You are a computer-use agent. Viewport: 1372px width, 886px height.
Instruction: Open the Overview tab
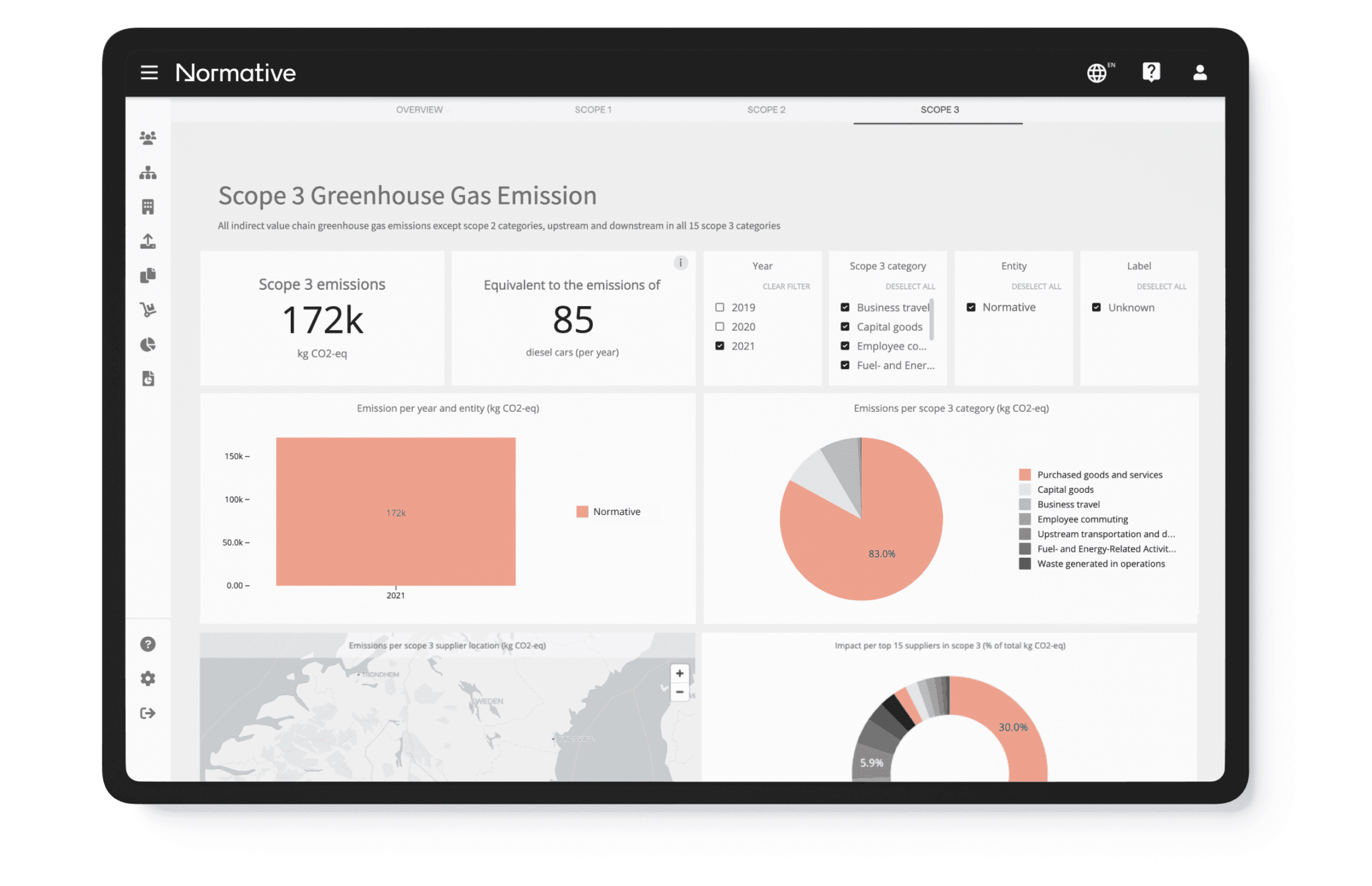419,109
